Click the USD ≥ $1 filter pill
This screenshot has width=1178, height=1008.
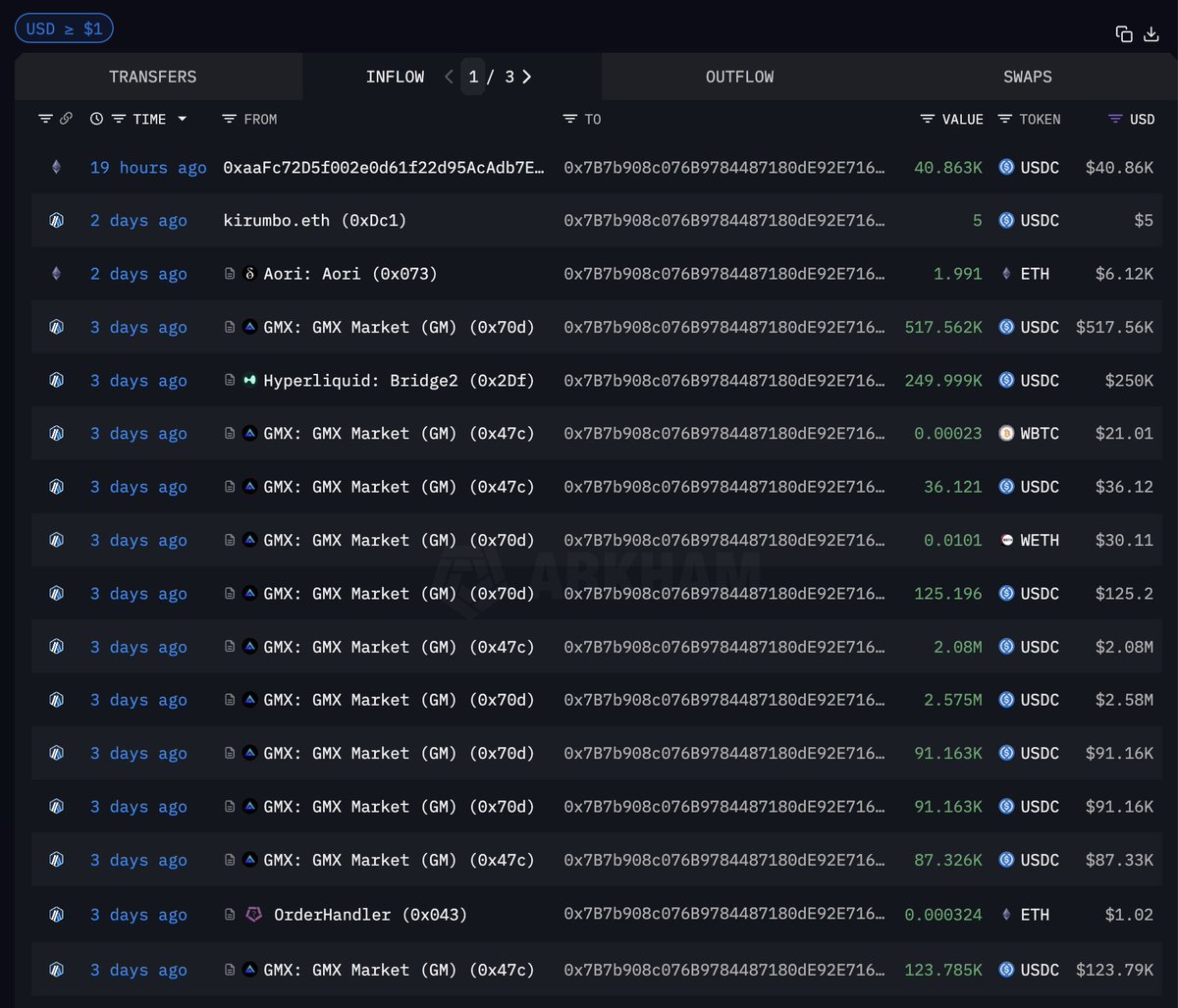pyautogui.click(x=64, y=27)
